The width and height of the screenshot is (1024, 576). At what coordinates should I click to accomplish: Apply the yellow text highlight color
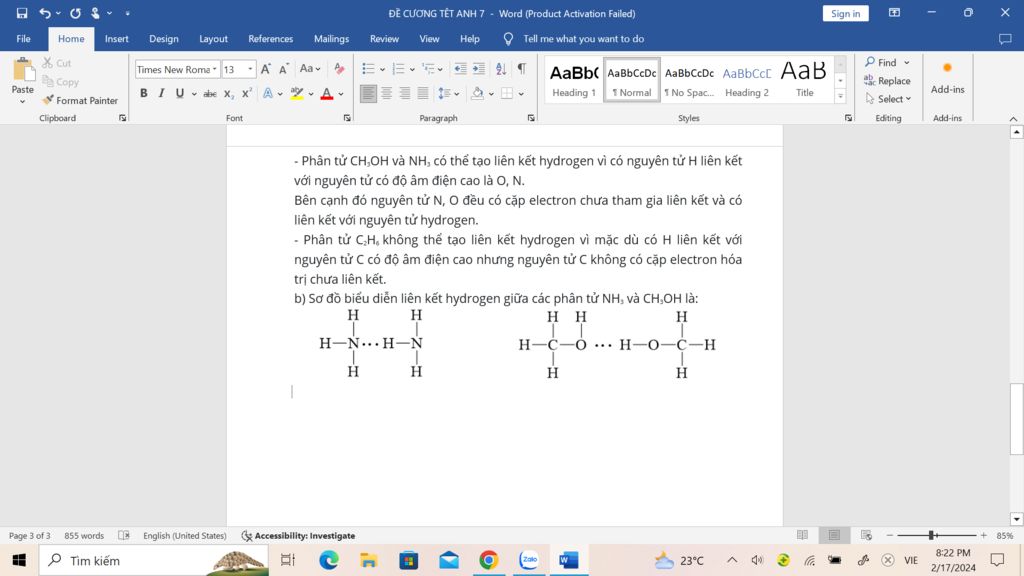tap(297, 93)
